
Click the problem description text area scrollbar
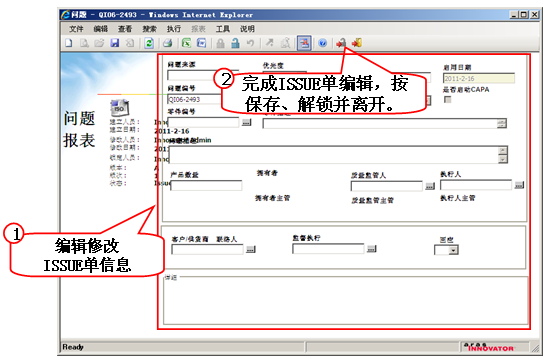(x=502, y=155)
